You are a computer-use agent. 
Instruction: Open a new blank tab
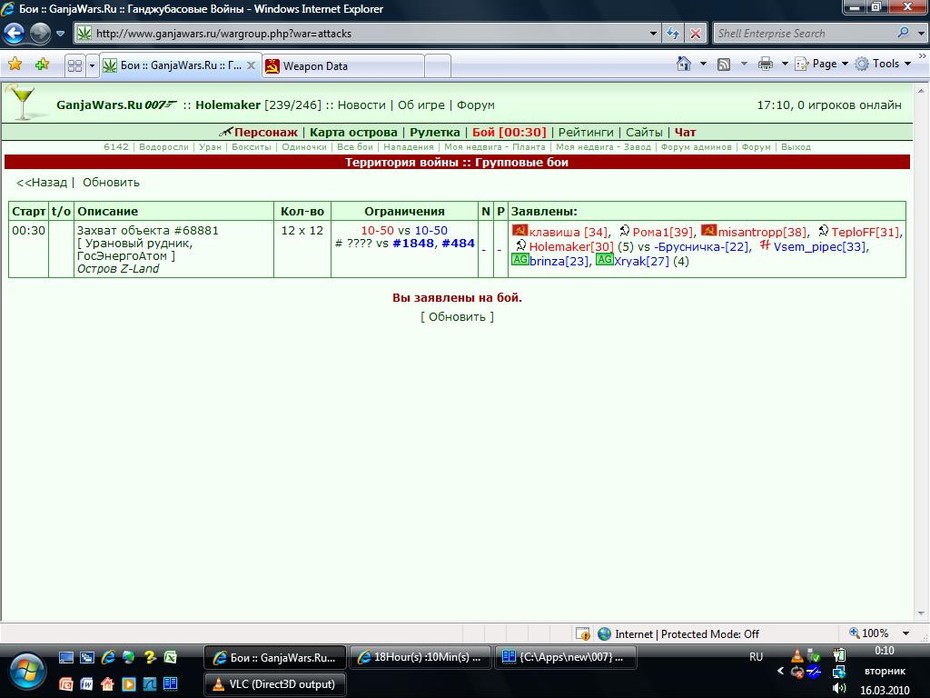(x=438, y=66)
